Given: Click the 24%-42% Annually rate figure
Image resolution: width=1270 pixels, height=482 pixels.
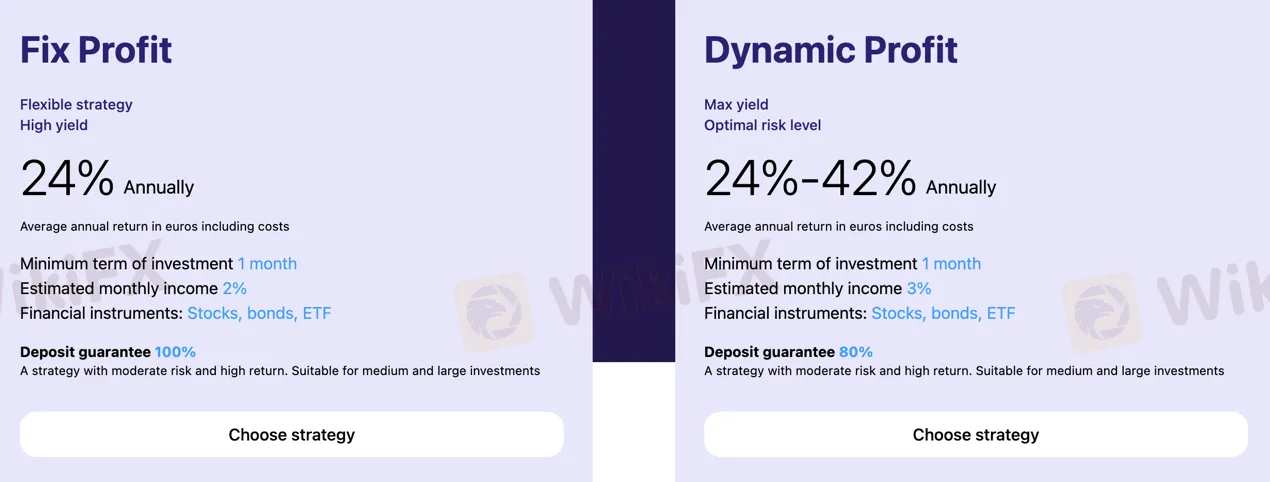Looking at the screenshot, I should (x=810, y=180).
